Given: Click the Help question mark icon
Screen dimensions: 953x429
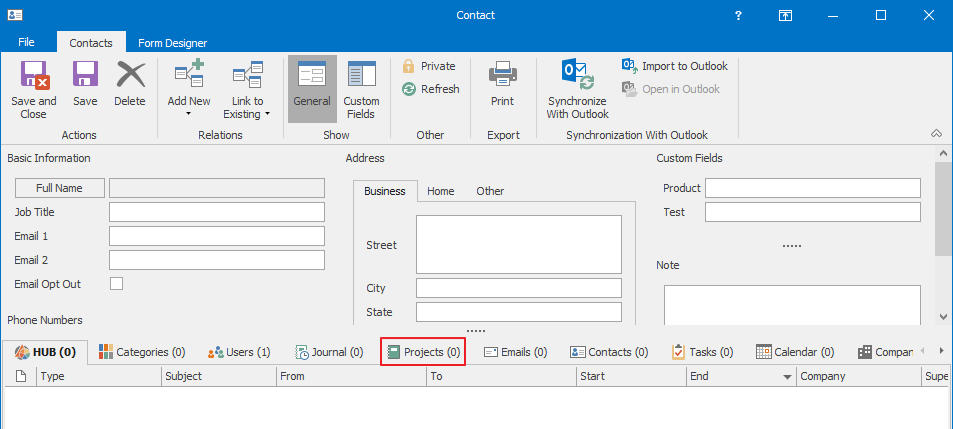Looking at the screenshot, I should (738, 15).
